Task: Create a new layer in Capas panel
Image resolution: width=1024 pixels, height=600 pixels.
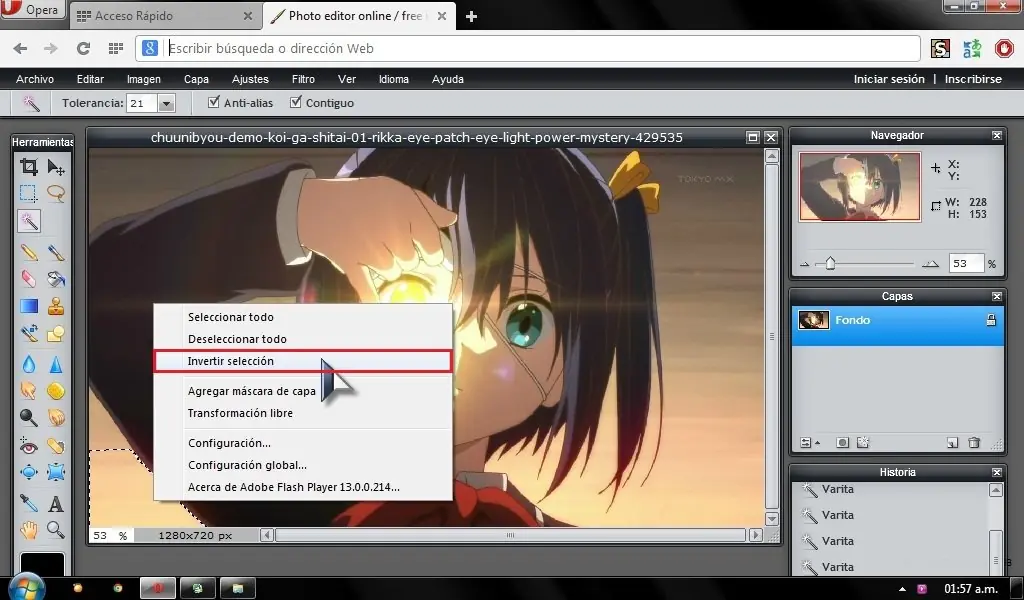Action: coord(952,443)
